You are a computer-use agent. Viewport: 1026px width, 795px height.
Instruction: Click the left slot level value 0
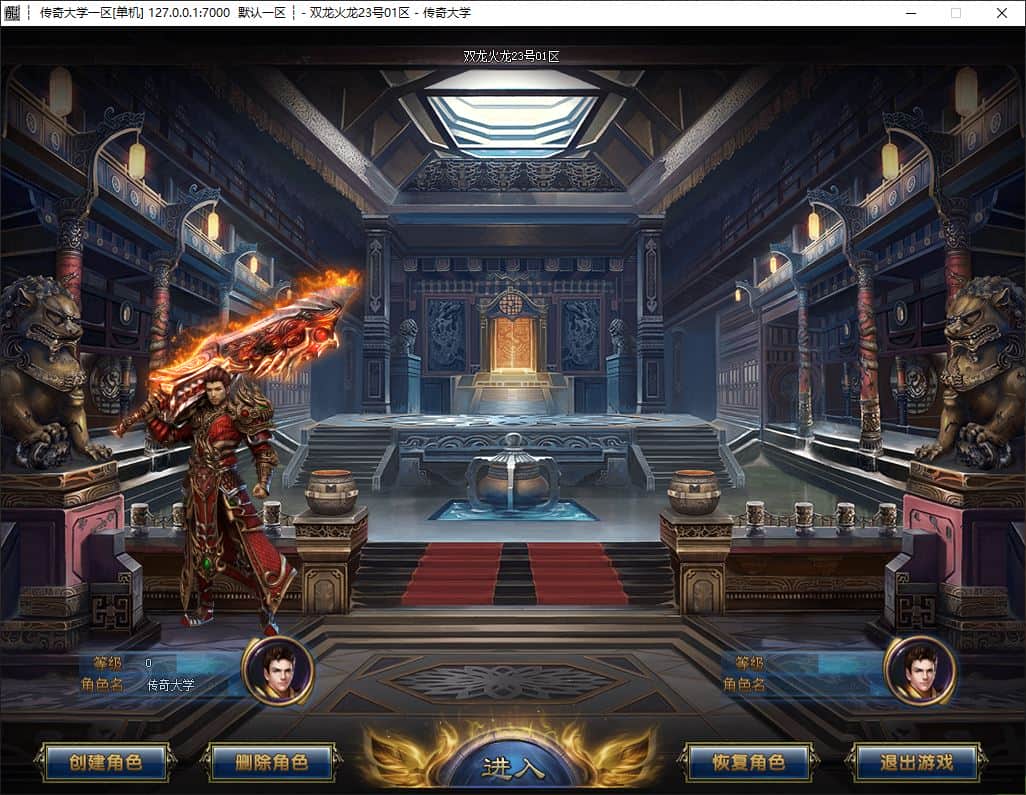(x=149, y=663)
